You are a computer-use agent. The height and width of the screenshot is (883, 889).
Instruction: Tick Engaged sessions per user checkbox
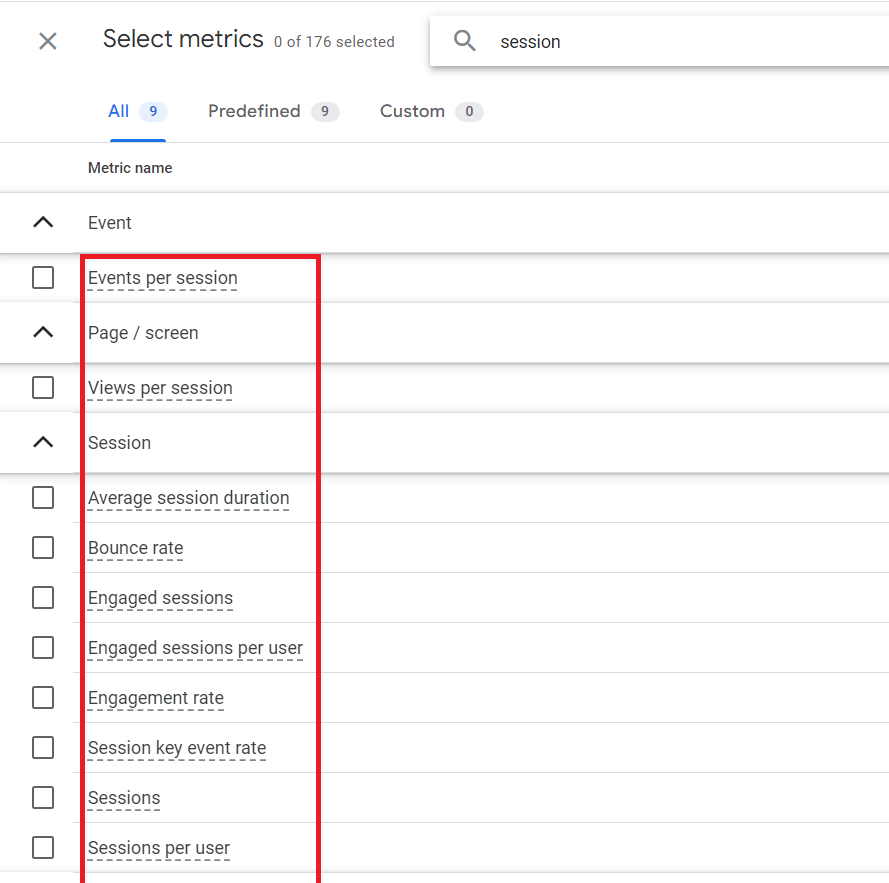click(43, 648)
